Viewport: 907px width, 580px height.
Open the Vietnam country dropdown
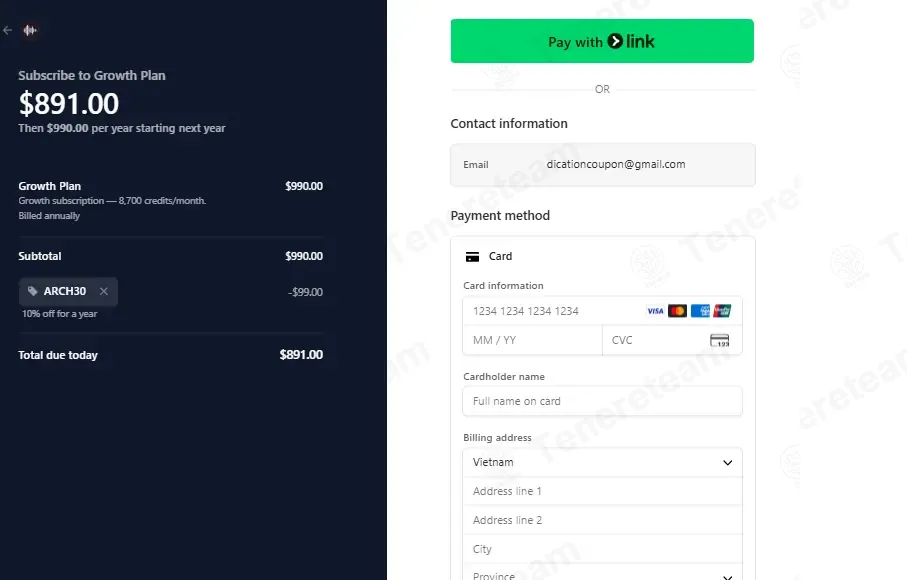602,462
